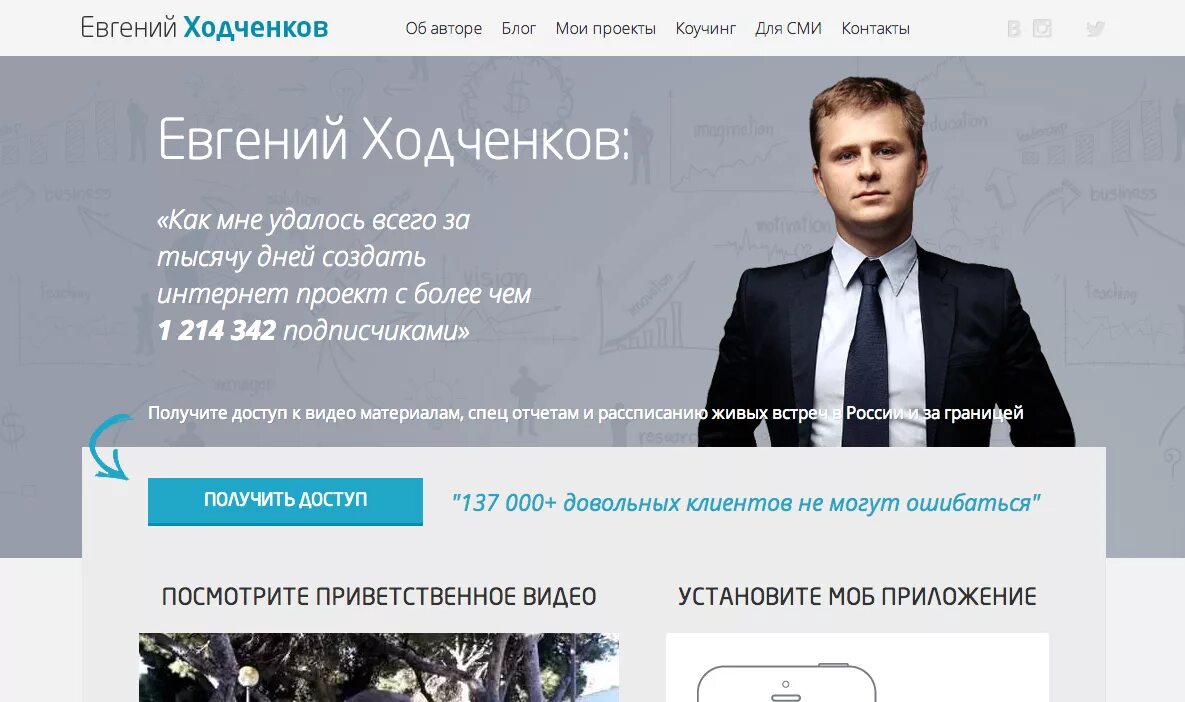This screenshot has width=1185, height=702.
Task: Click the ПОЛУЧИТЬ ДОСТУП button
Action: tap(285, 501)
